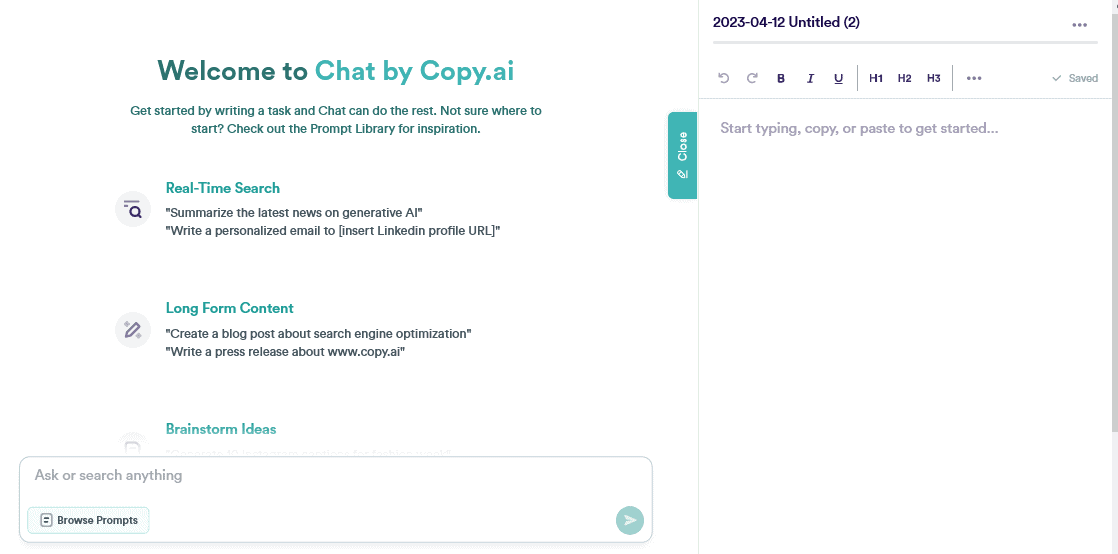1118x554 pixels.
Task: Click the editor text area placeholder
Action: point(859,128)
